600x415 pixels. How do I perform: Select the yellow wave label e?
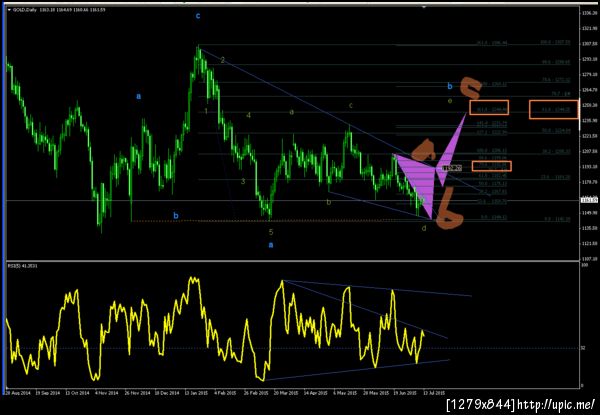click(x=450, y=101)
